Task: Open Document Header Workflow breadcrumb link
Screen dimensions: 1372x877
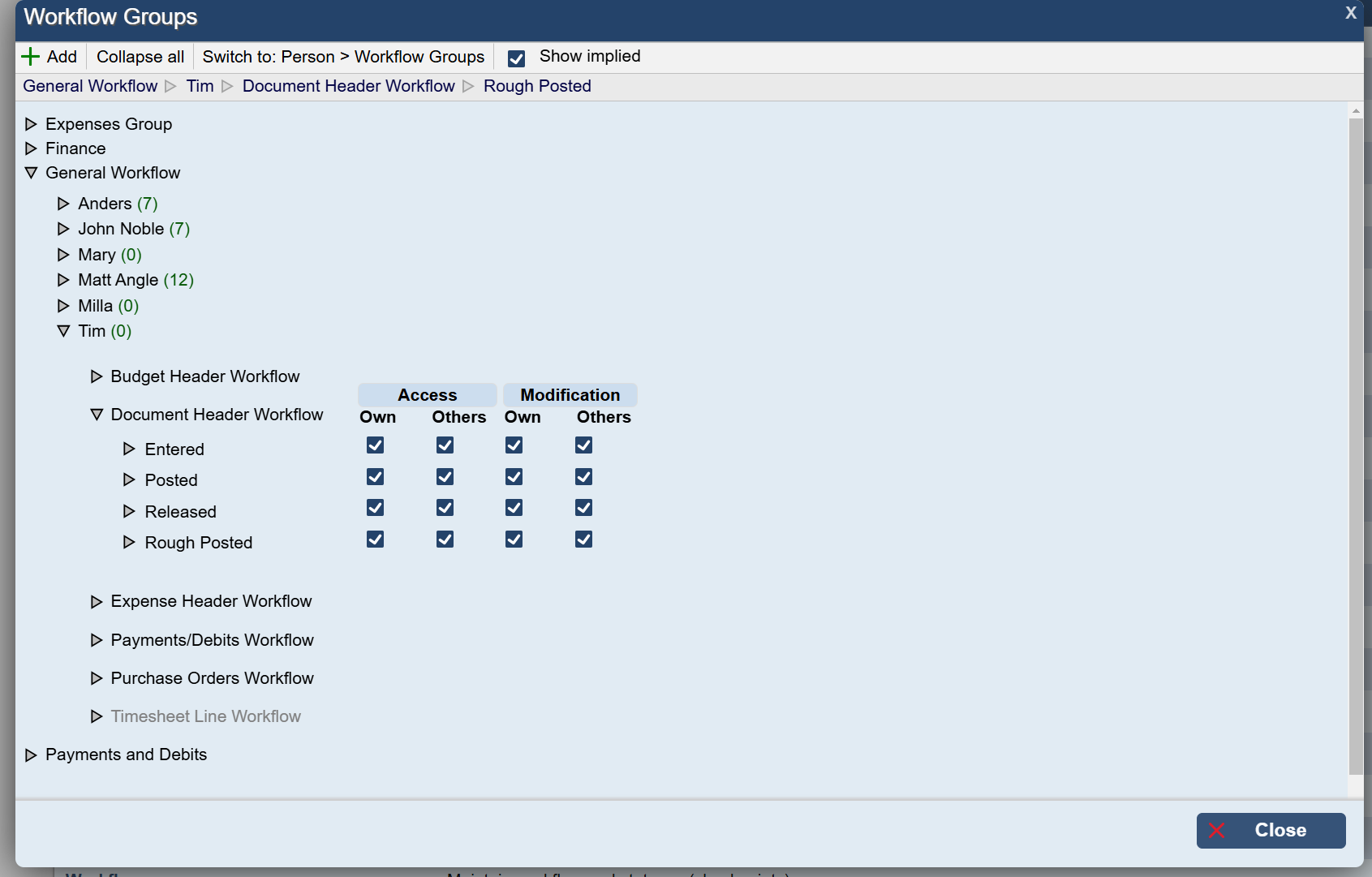Action: pos(348,86)
